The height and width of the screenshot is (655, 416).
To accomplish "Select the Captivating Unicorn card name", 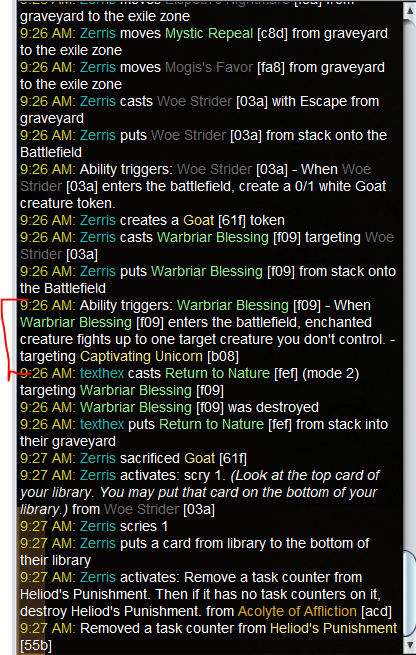I will pyautogui.click(x=141, y=356).
